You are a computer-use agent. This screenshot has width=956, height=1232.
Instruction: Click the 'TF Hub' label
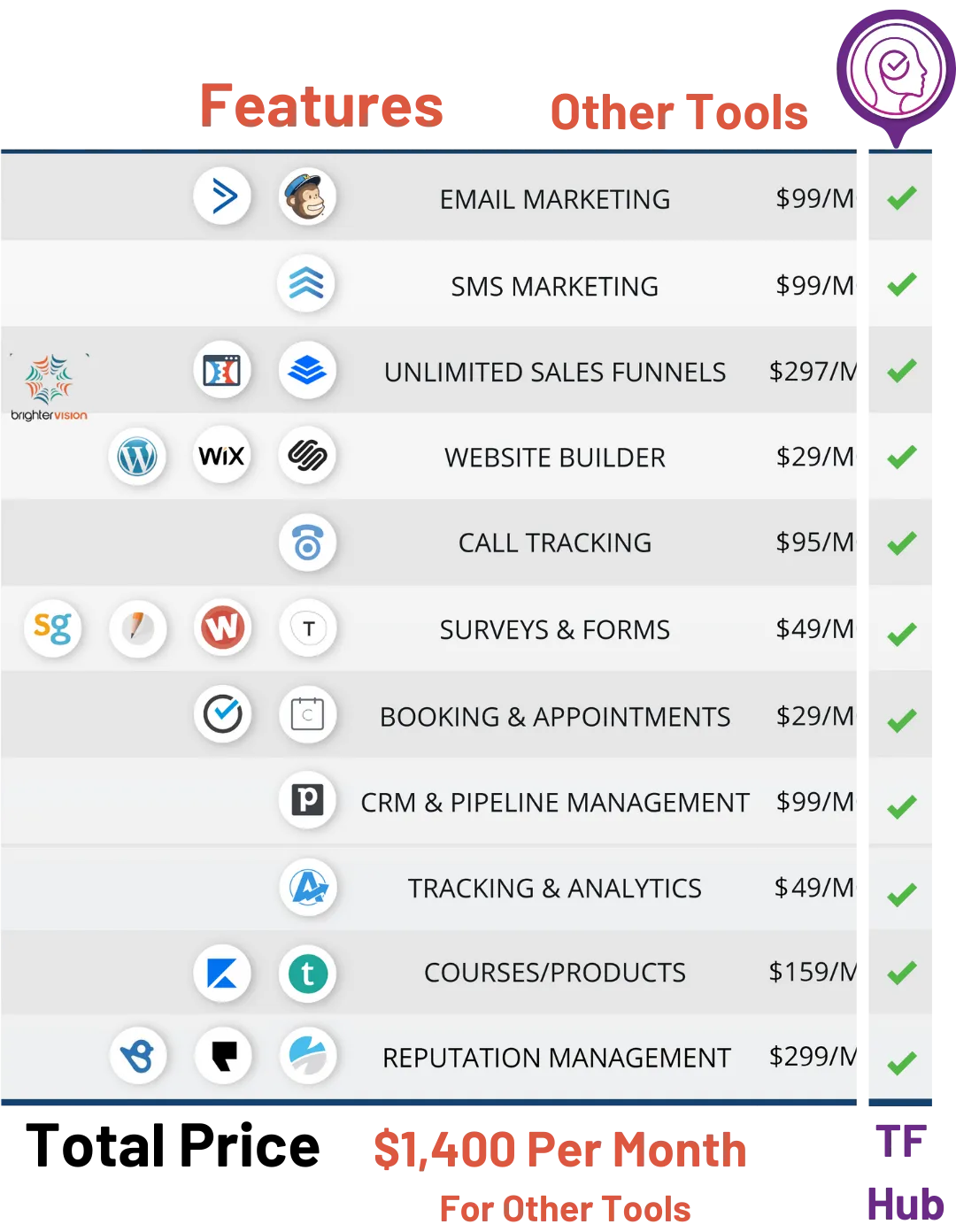pos(906,1173)
